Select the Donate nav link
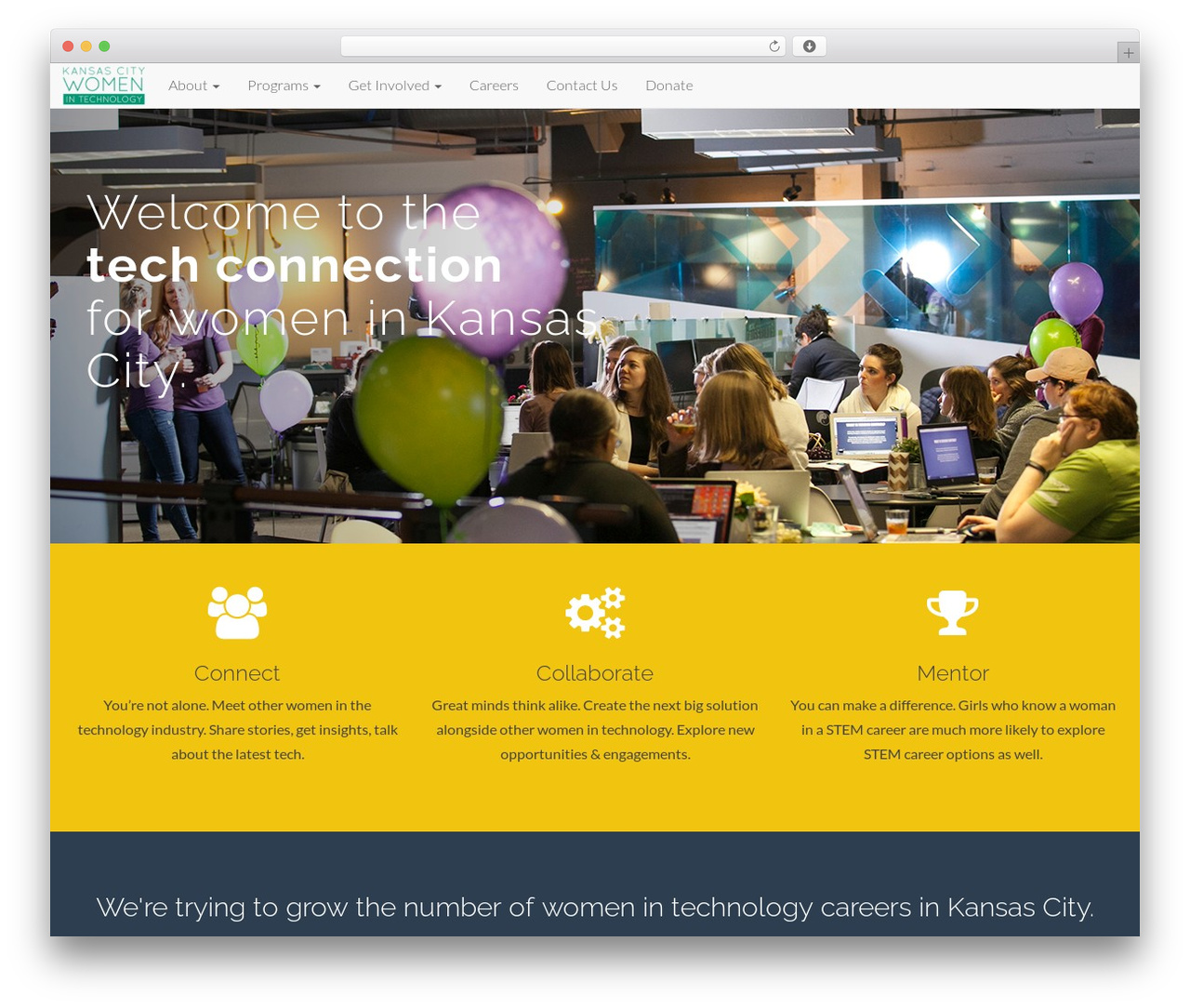The width and height of the screenshot is (1190, 1008). click(669, 86)
